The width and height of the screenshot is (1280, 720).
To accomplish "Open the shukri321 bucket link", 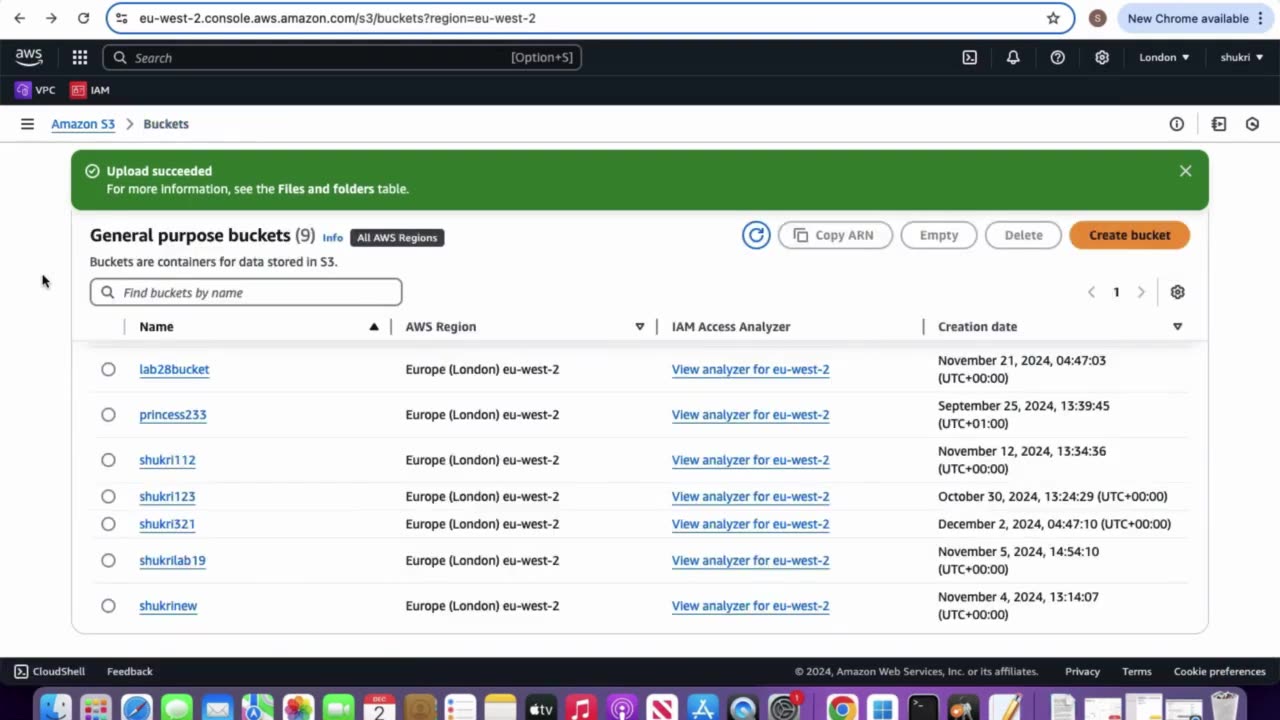I will [167, 524].
